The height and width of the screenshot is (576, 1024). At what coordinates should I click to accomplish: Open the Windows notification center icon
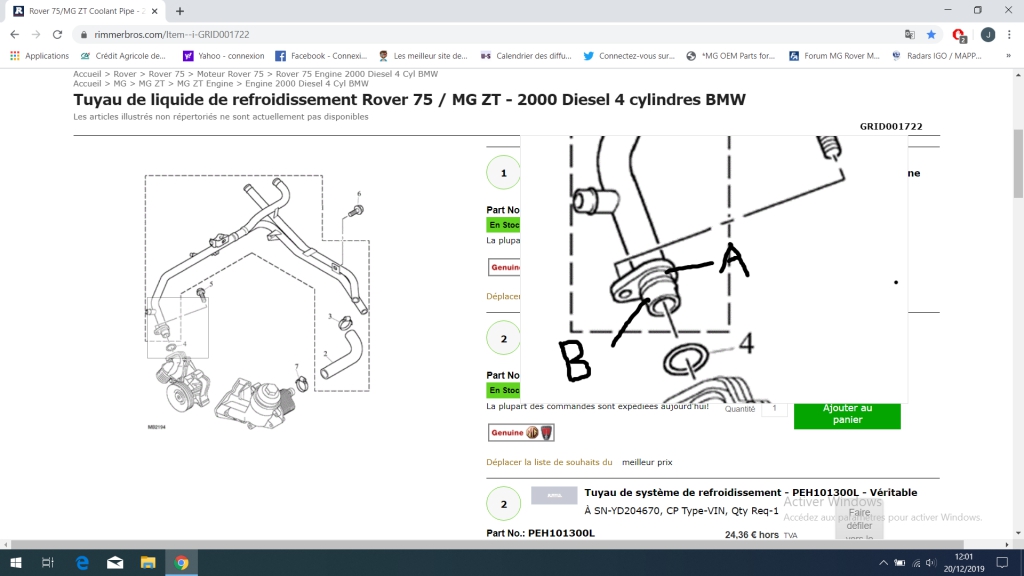click(1002, 563)
